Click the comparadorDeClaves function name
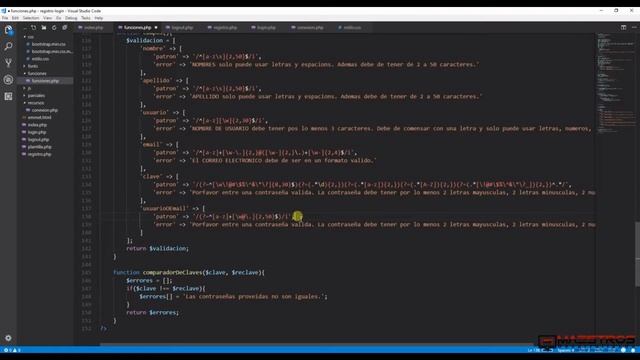 172,272
